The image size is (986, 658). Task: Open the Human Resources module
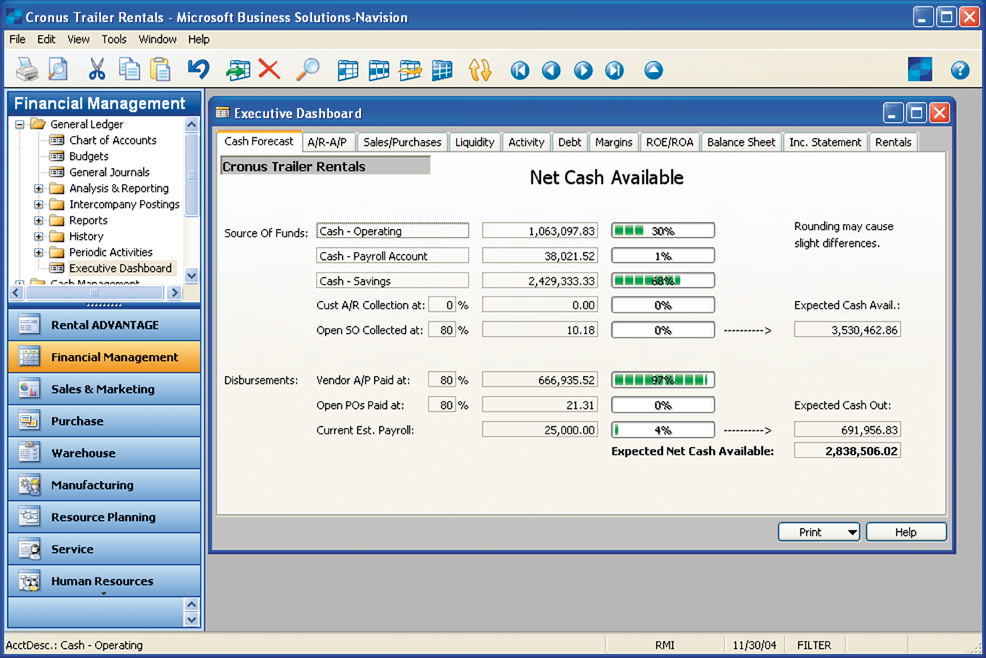[x=104, y=581]
